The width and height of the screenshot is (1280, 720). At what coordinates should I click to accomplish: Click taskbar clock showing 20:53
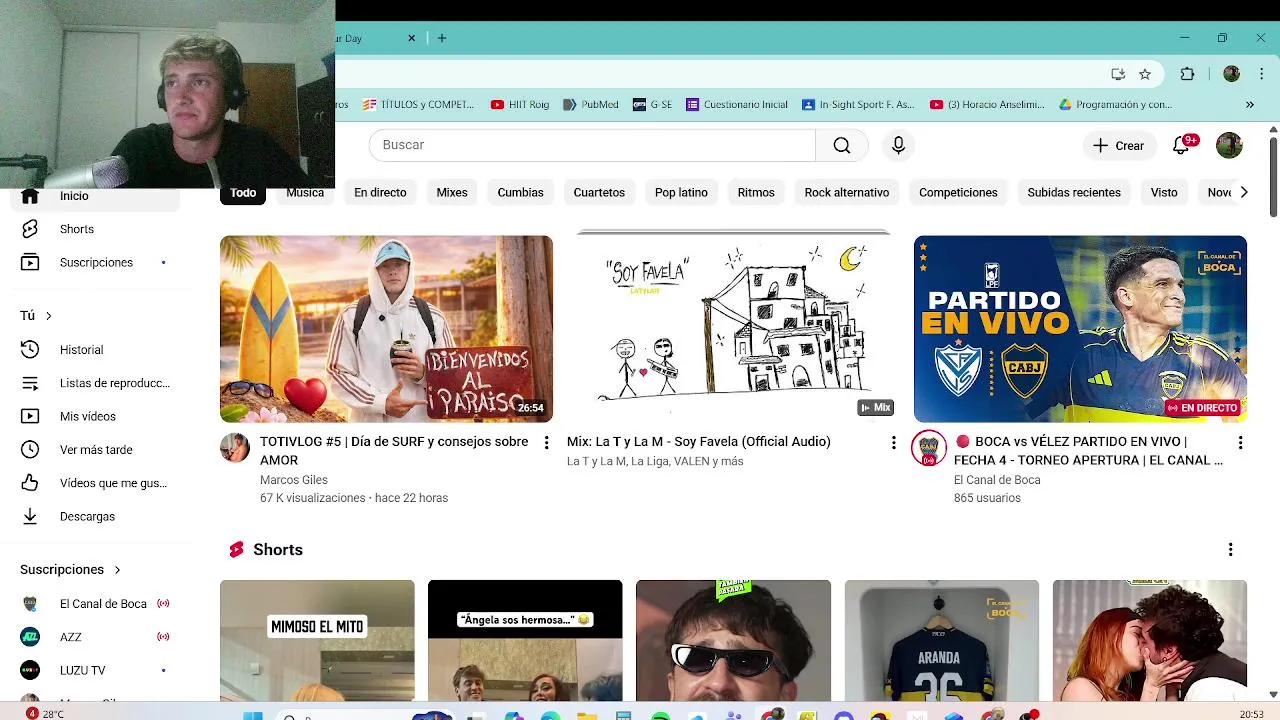click(1251, 714)
